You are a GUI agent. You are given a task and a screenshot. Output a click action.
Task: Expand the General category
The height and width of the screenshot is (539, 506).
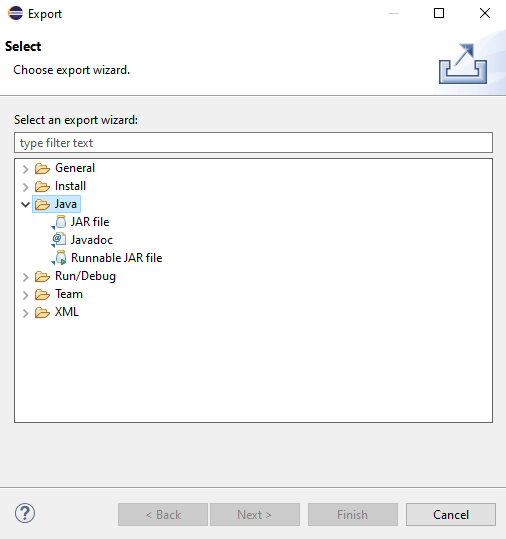click(25, 169)
